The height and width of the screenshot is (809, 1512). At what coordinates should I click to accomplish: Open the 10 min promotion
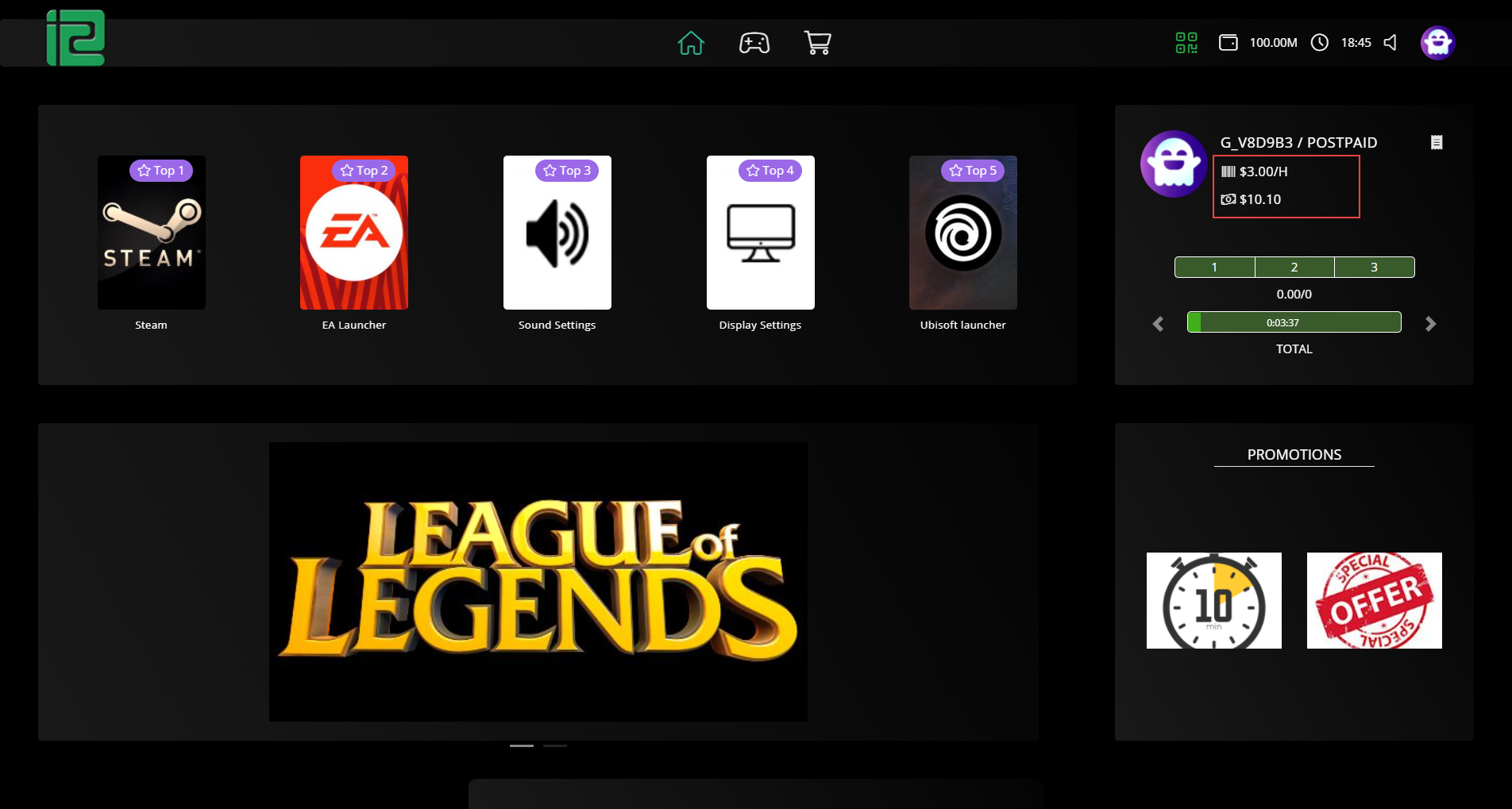click(1214, 600)
